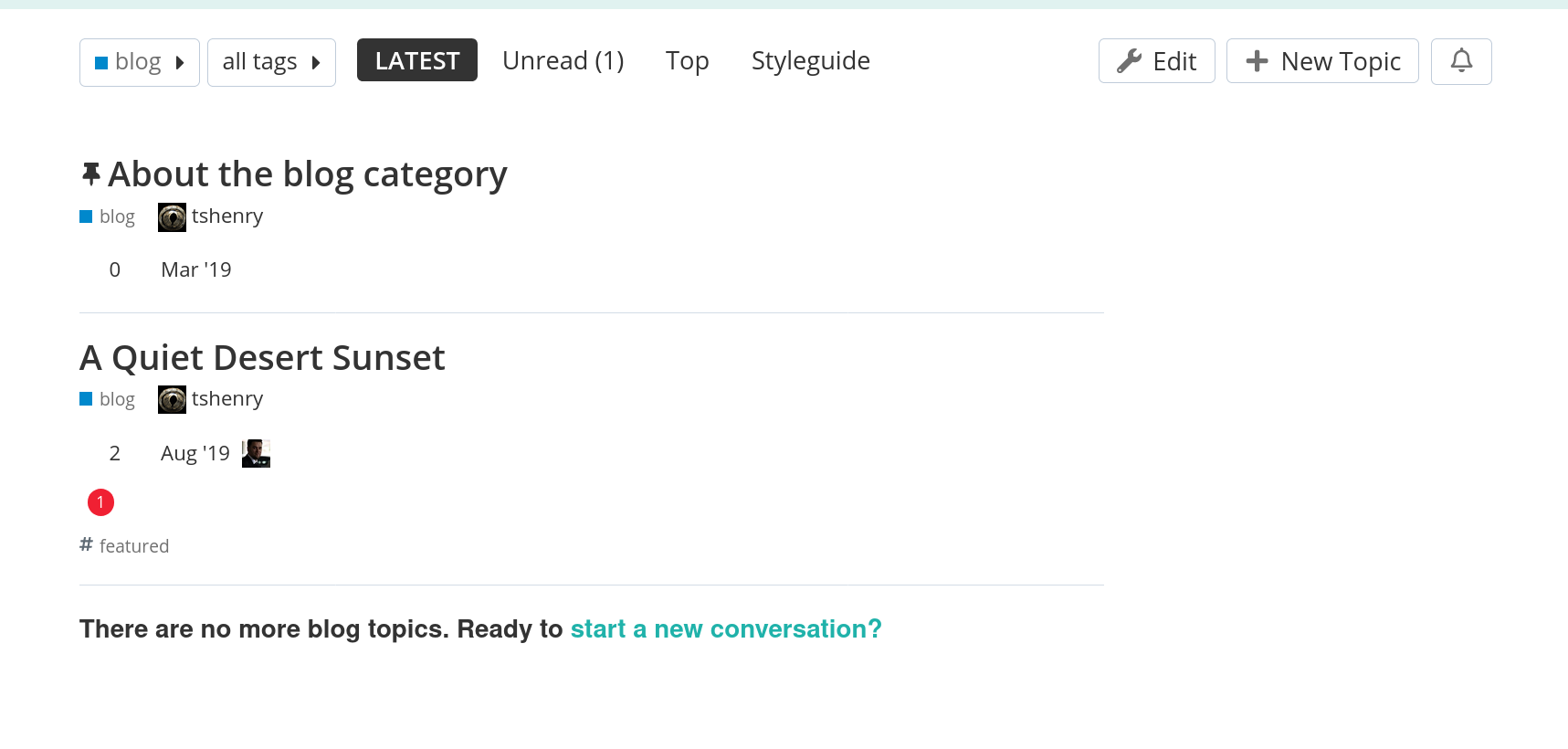
Task: Click tshenry's avatar under About the blog category
Action: (x=172, y=217)
